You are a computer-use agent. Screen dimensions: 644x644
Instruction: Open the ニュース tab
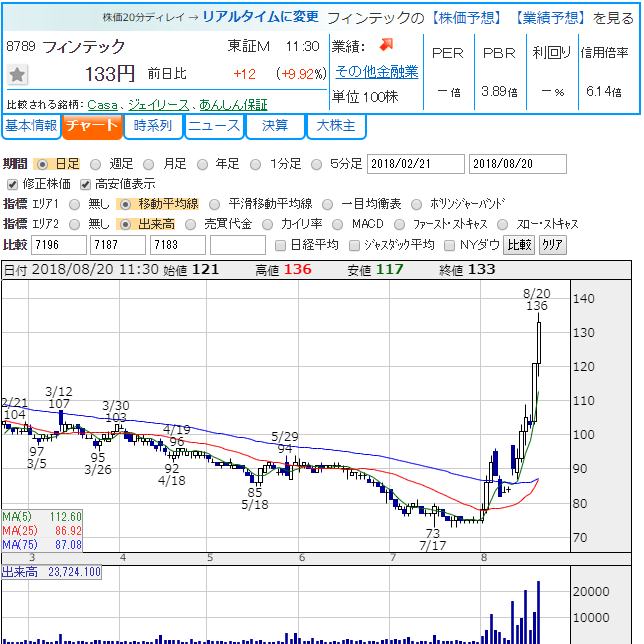click(214, 126)
